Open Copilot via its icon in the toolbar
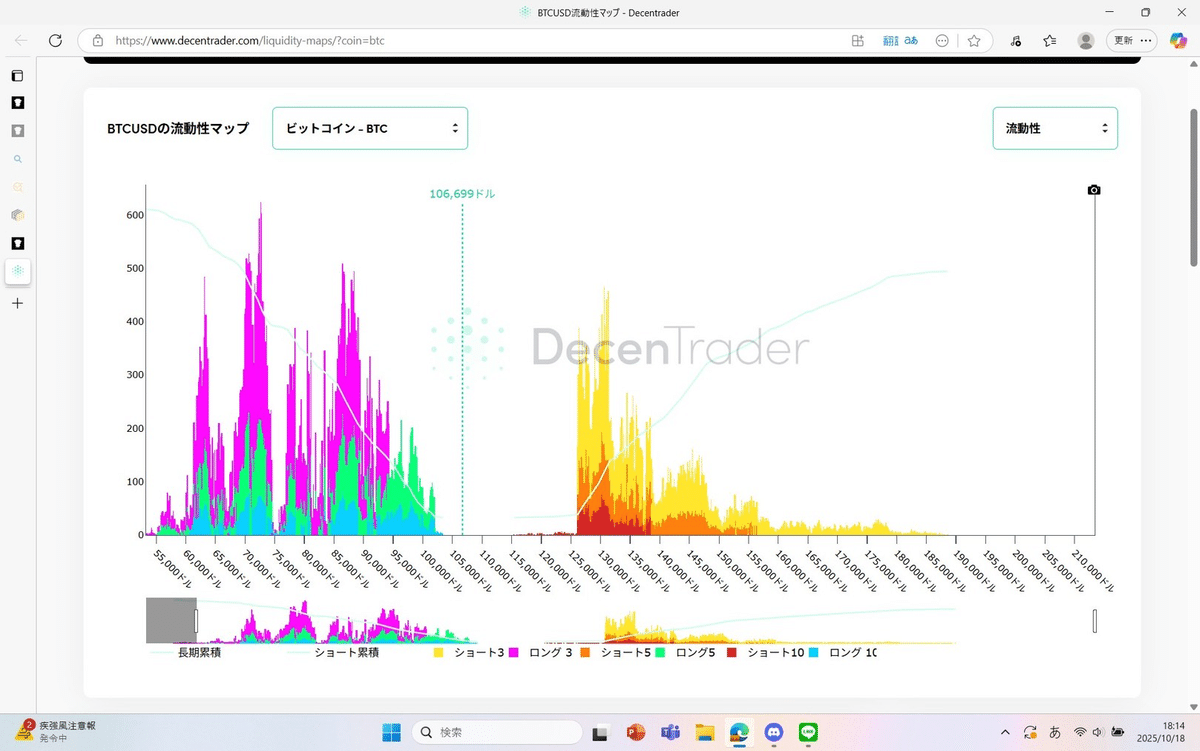 click(1177, 41)
